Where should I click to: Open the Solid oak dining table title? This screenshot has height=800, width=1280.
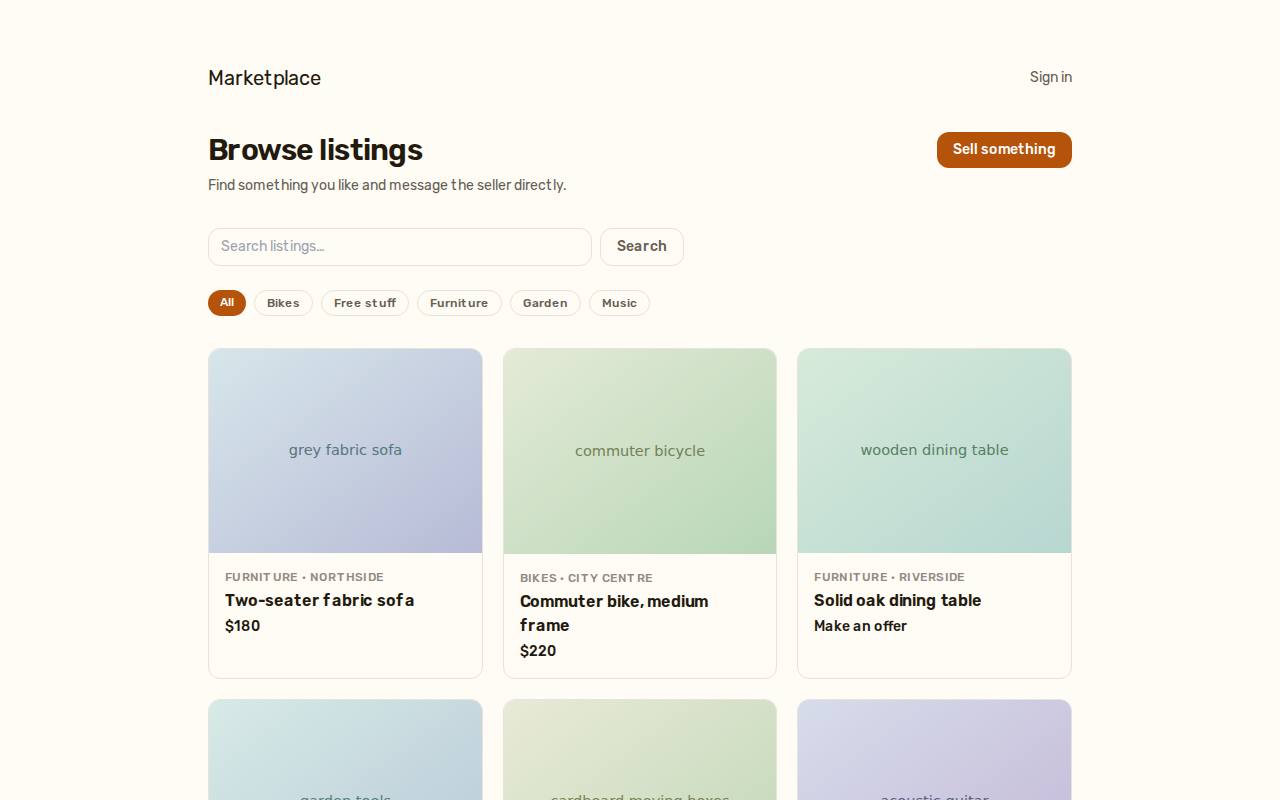(x=897, y=600)
